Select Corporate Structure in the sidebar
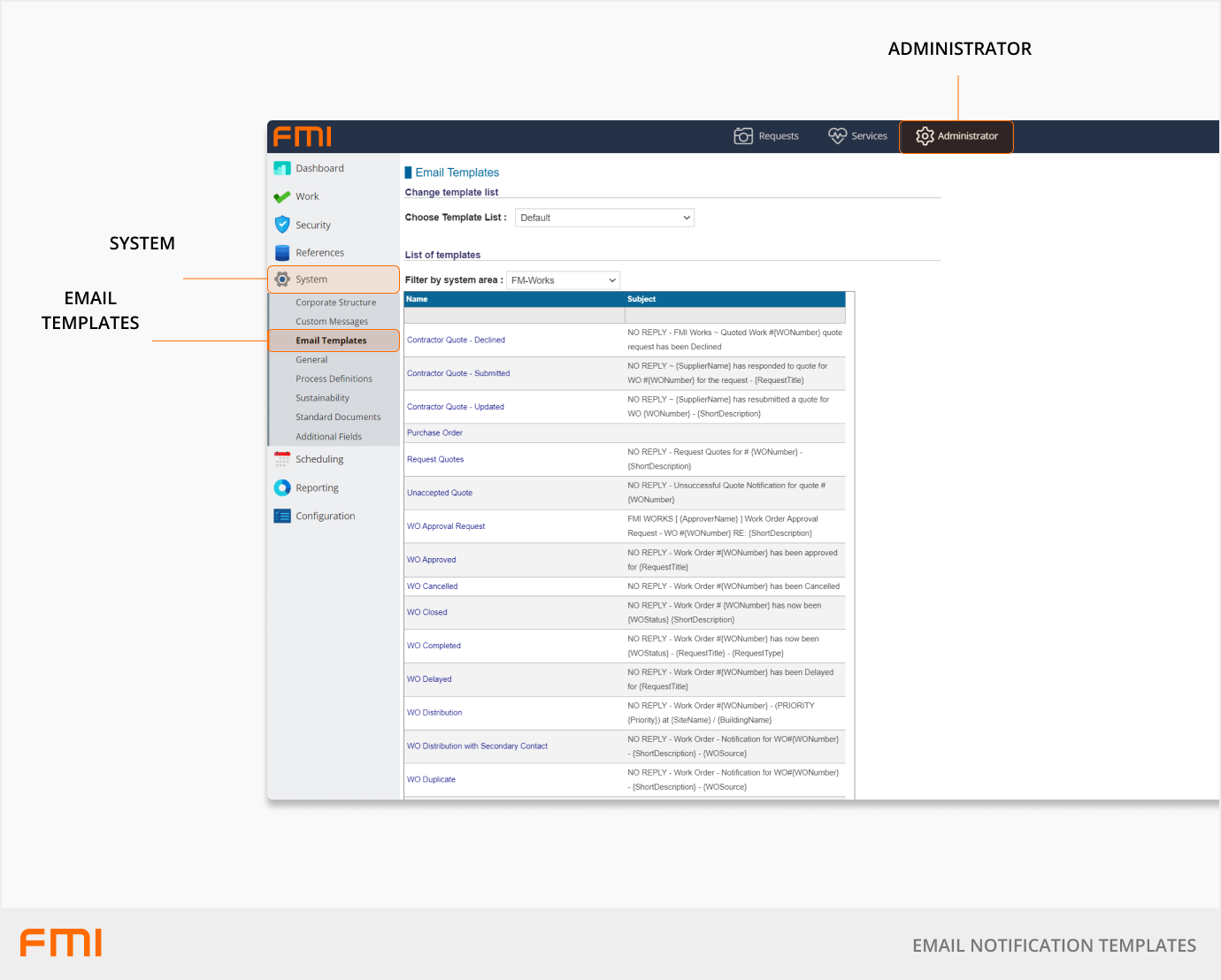This screenshot has height=980, width=1221. tap(335, 302)
